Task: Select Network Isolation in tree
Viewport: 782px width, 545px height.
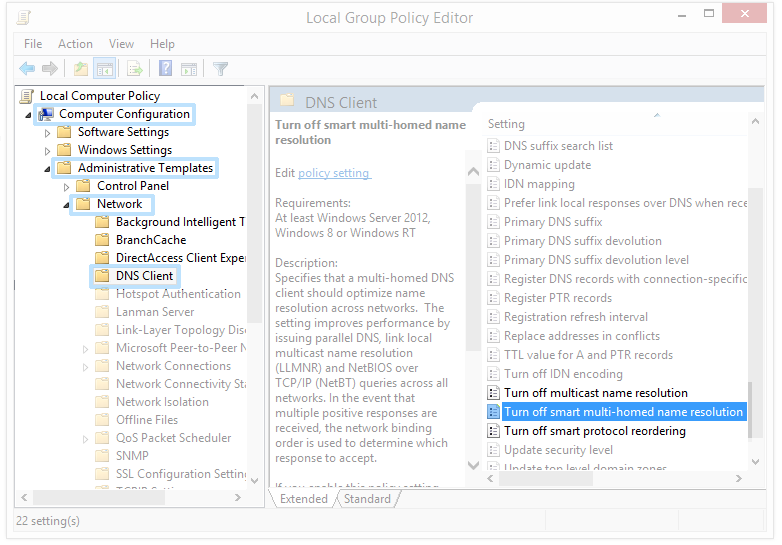Action: 163,402
